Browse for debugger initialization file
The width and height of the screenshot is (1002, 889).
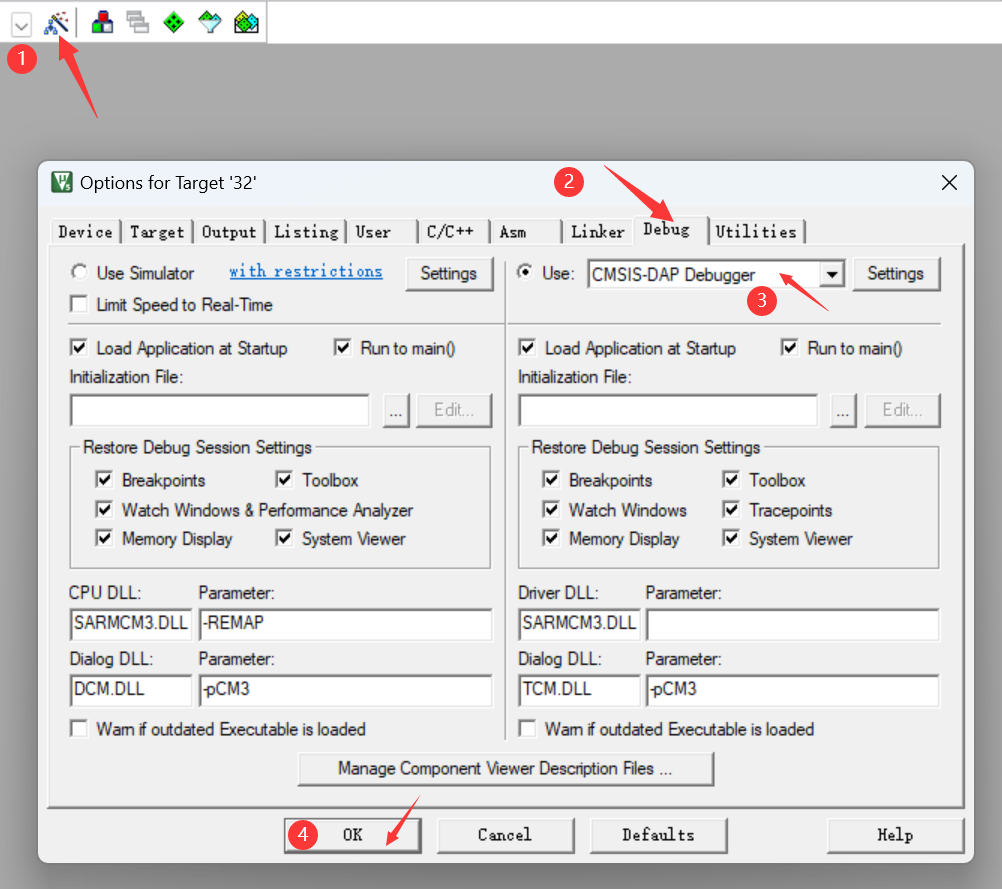(x=844, y=410)
